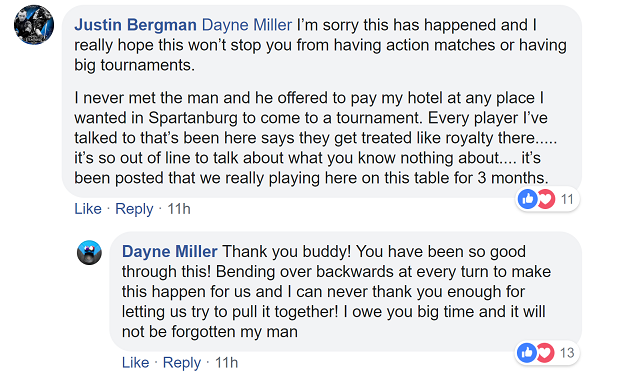Screen dimensions: 621x380
Task: Like Dayne Miller's reply
Action: coord(135,363)
